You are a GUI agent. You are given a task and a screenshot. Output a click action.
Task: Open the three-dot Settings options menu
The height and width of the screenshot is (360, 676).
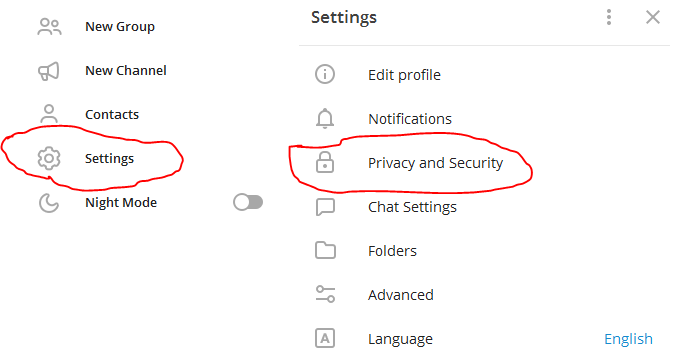click(609, 17)
